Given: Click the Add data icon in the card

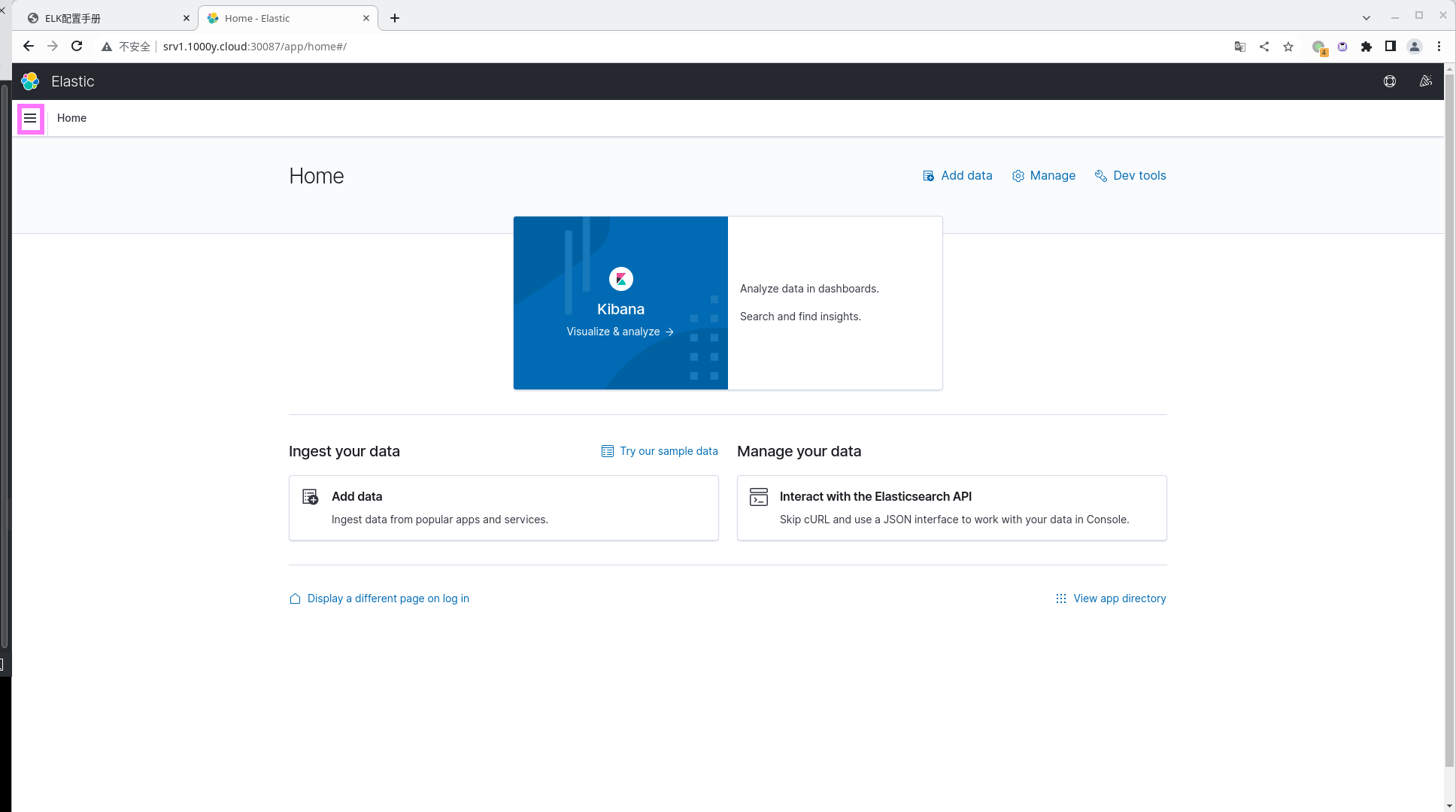Looking at the screenshot, I should pos(310,497).
